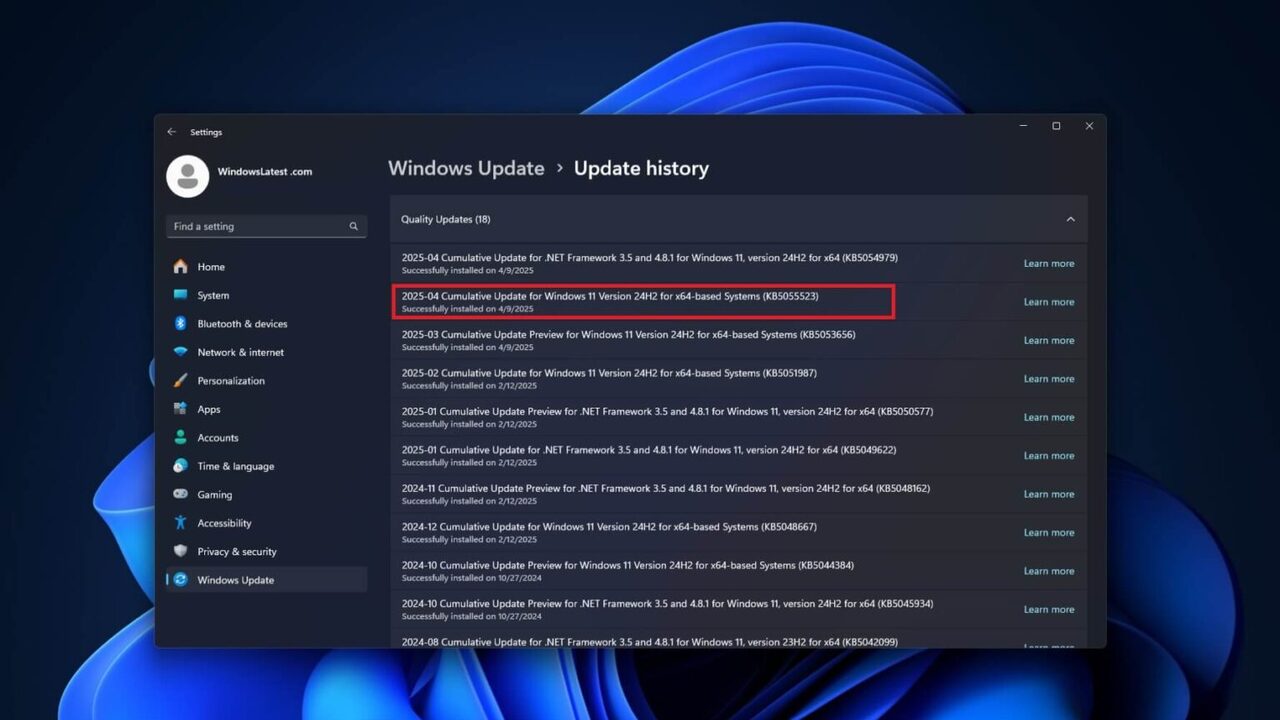Select the highlighted KB5055523 cumulative update entry

click(640, 301)
